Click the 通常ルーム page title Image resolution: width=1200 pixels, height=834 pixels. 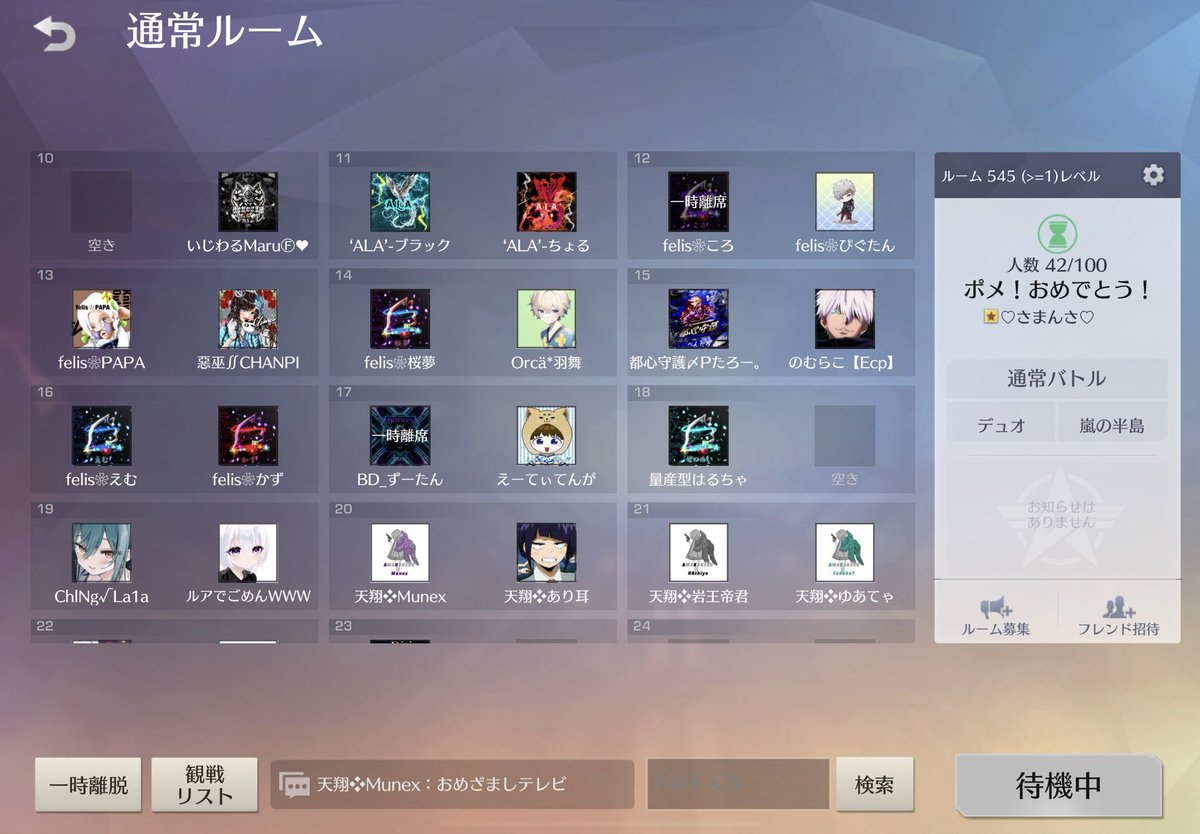(224, 33)
